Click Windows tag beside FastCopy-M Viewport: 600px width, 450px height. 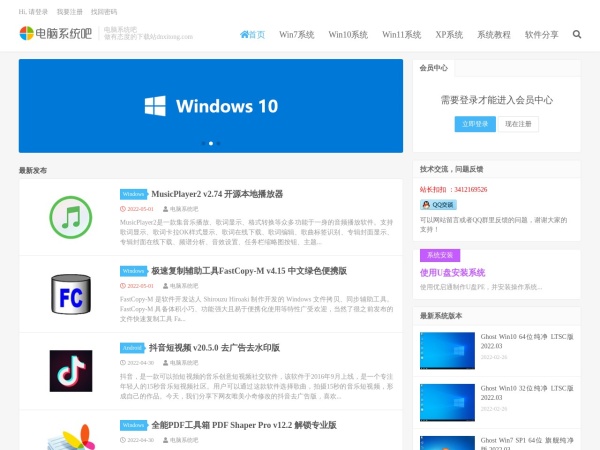tap(134, 271)
